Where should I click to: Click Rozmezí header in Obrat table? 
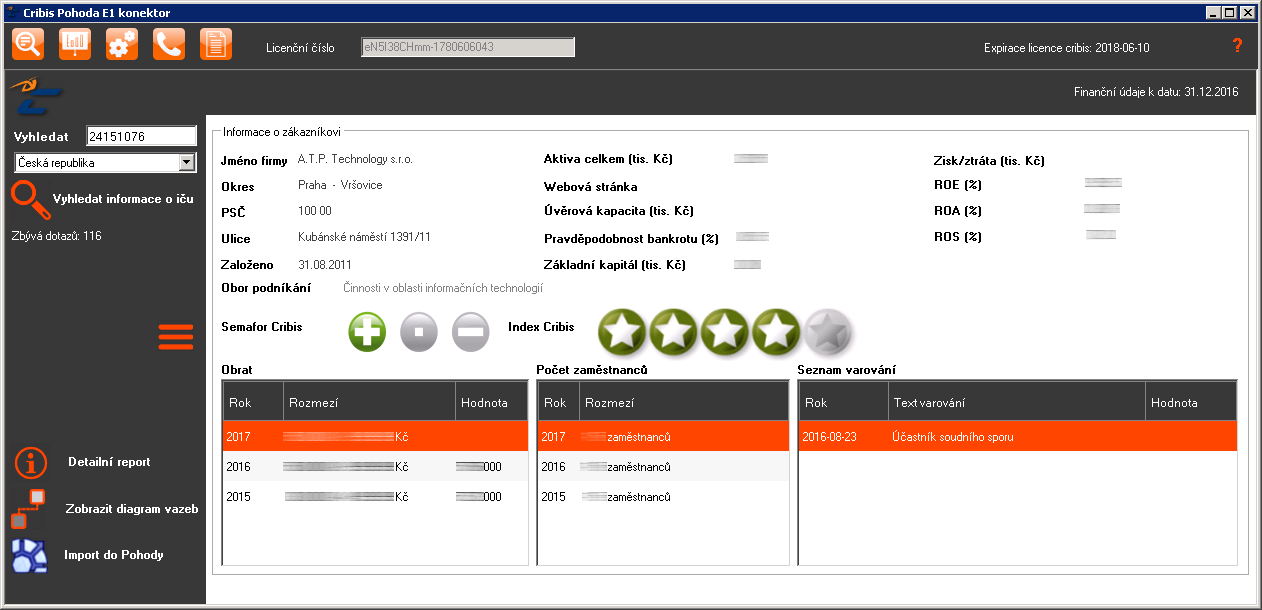tap(369, 403)
